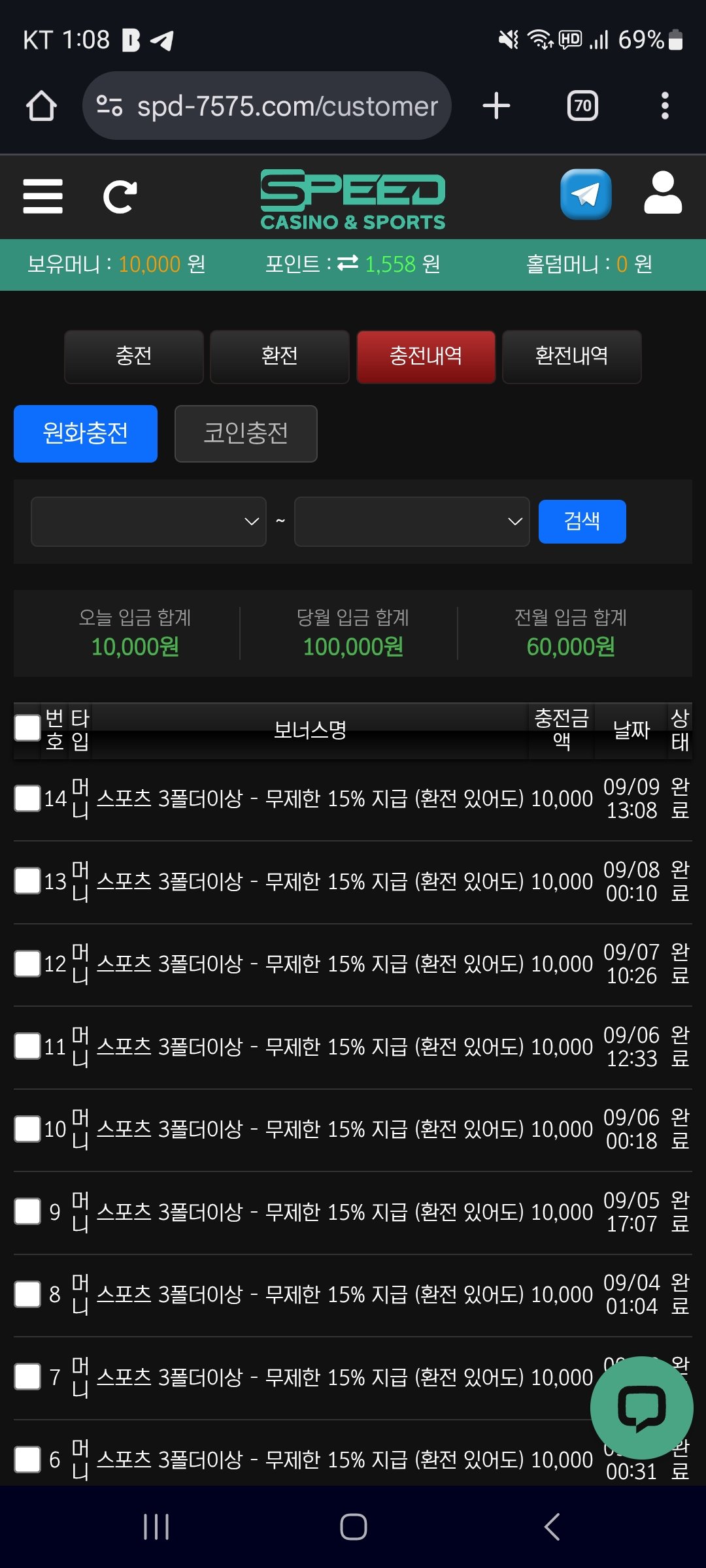Open the Telegram contact icon
Screen dimensions: 706x1568
coord(586,195)
